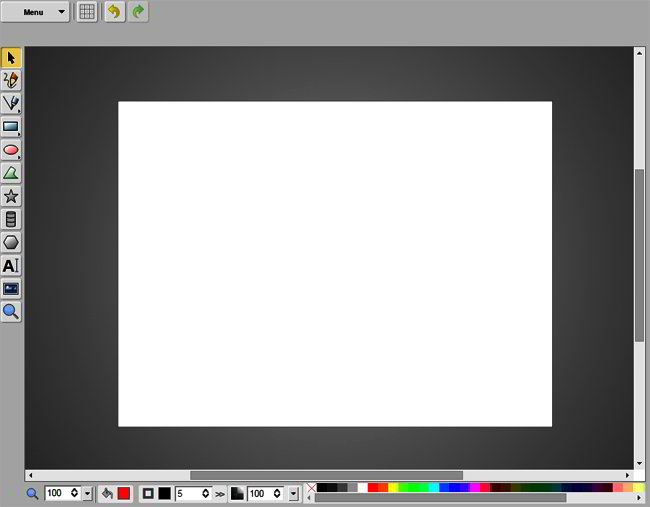Adjust the opacity spinner arrows
This screenshot has width=650, height=507.
(277, 493)
